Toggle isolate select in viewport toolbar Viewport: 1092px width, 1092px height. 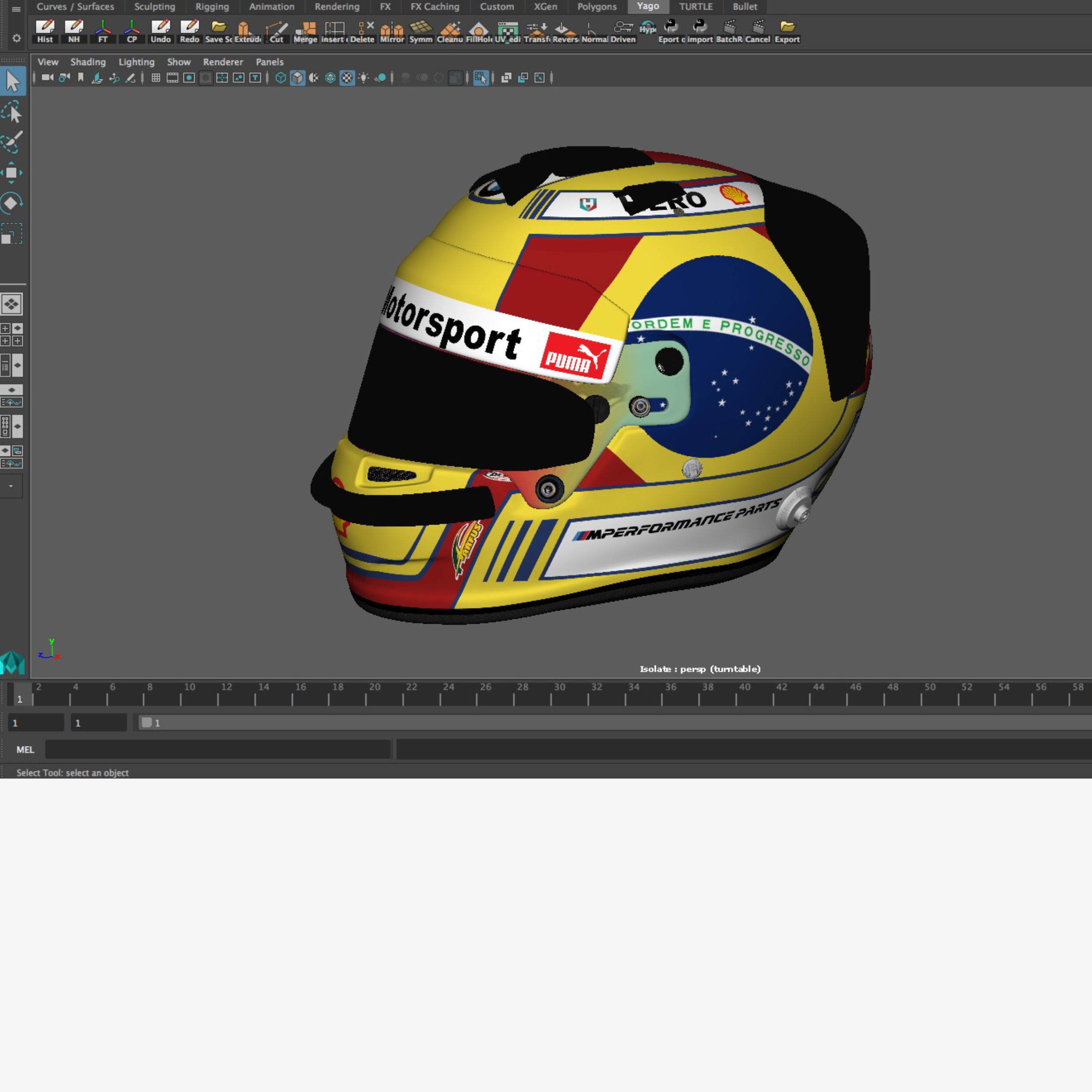[481, 77]
